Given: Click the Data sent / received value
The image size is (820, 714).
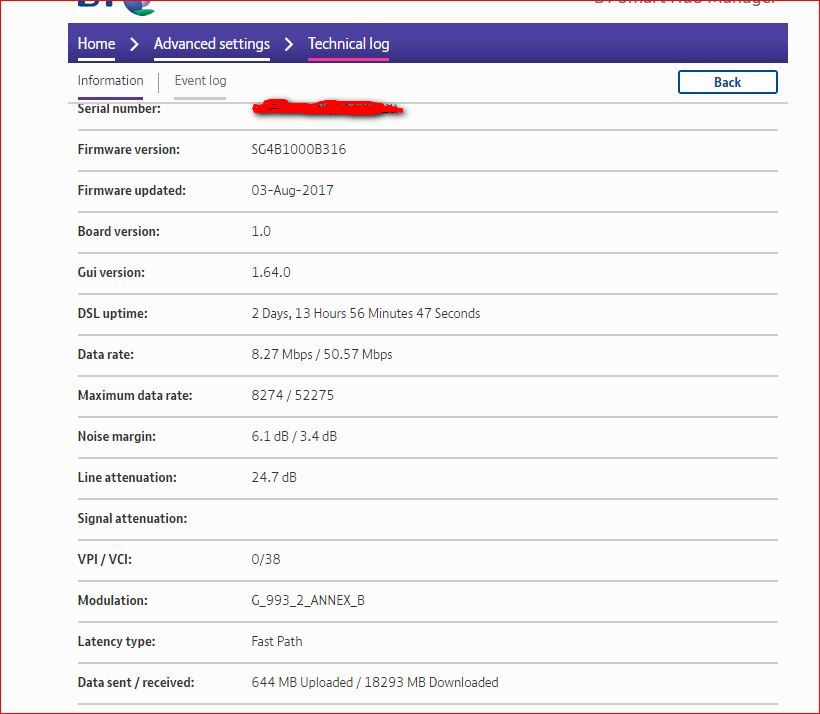Looking at the screenshot, I should 374,683.
